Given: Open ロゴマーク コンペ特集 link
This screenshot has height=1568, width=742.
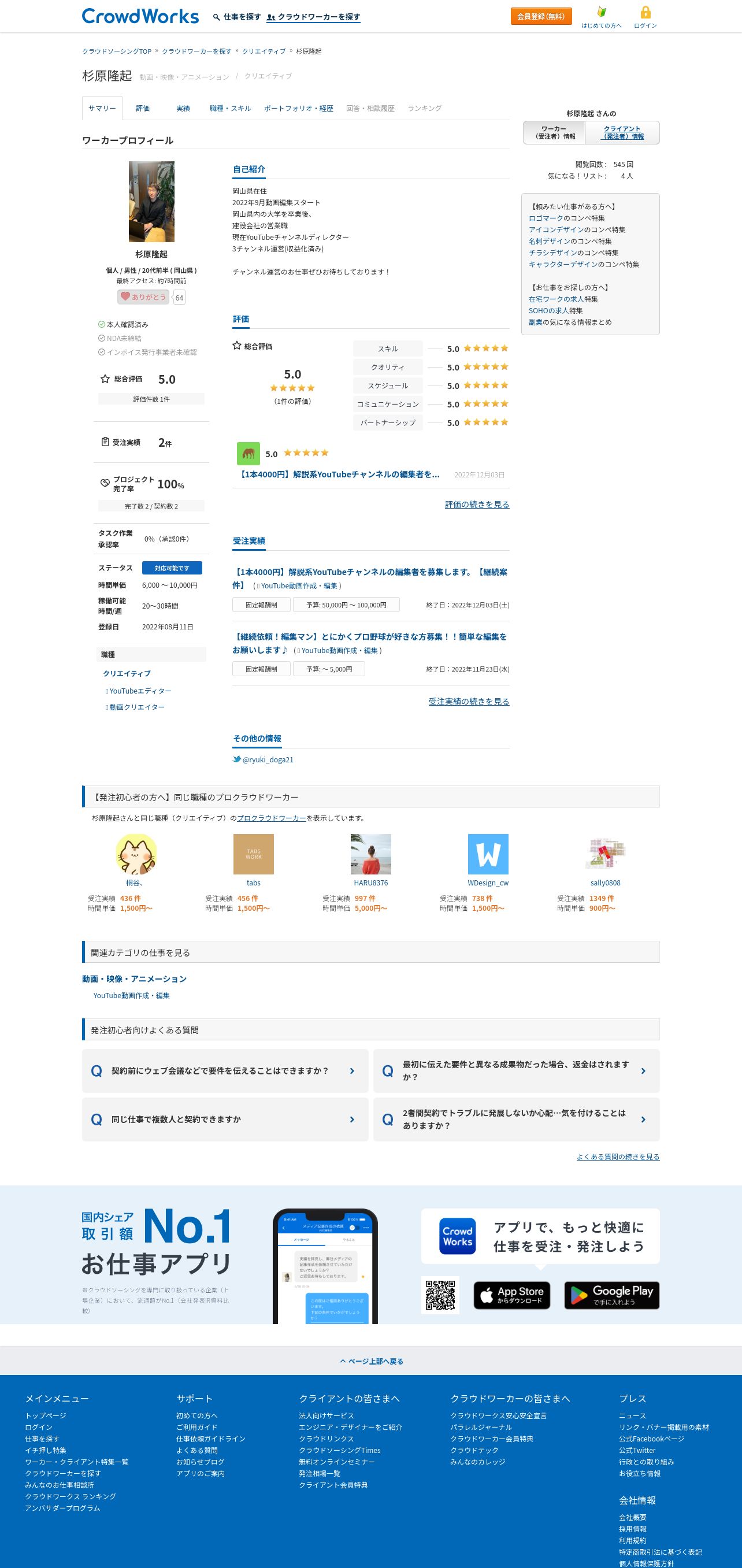Looking at the screenshot, I should 546,218.
